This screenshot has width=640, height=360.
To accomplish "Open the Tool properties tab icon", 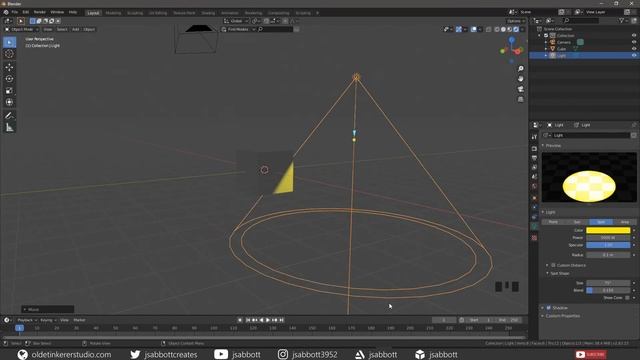I will [534, 137].
